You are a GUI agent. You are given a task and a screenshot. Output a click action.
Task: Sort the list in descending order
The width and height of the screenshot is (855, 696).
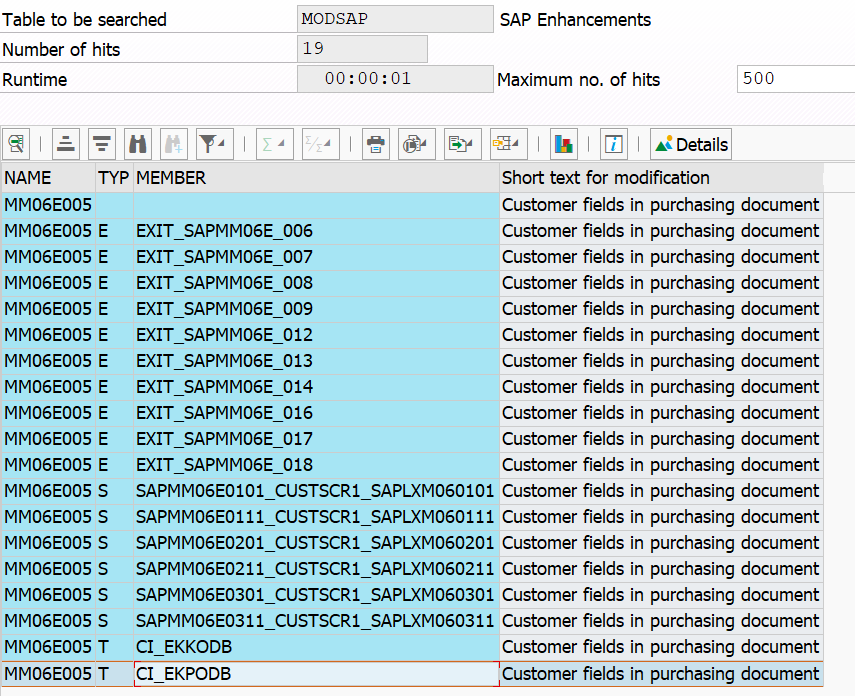pos(102,144)
